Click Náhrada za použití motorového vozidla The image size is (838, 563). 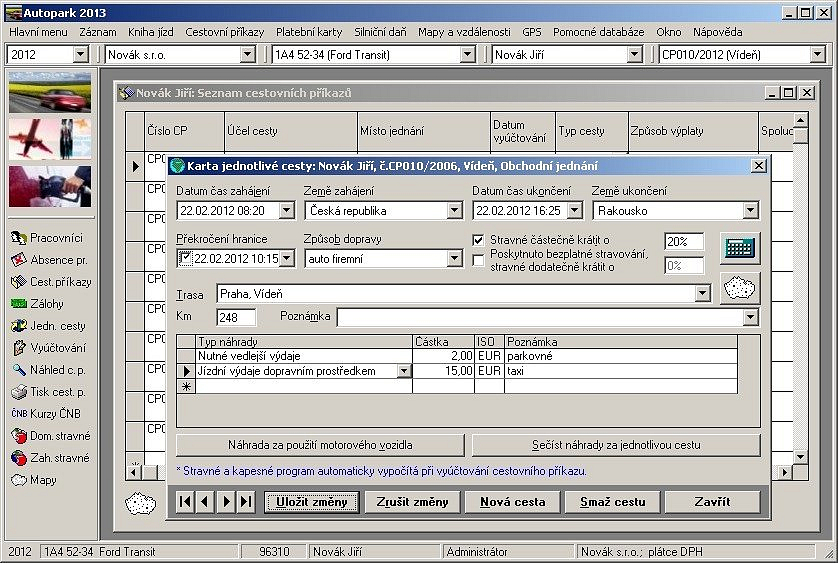(x=319, y=444)
